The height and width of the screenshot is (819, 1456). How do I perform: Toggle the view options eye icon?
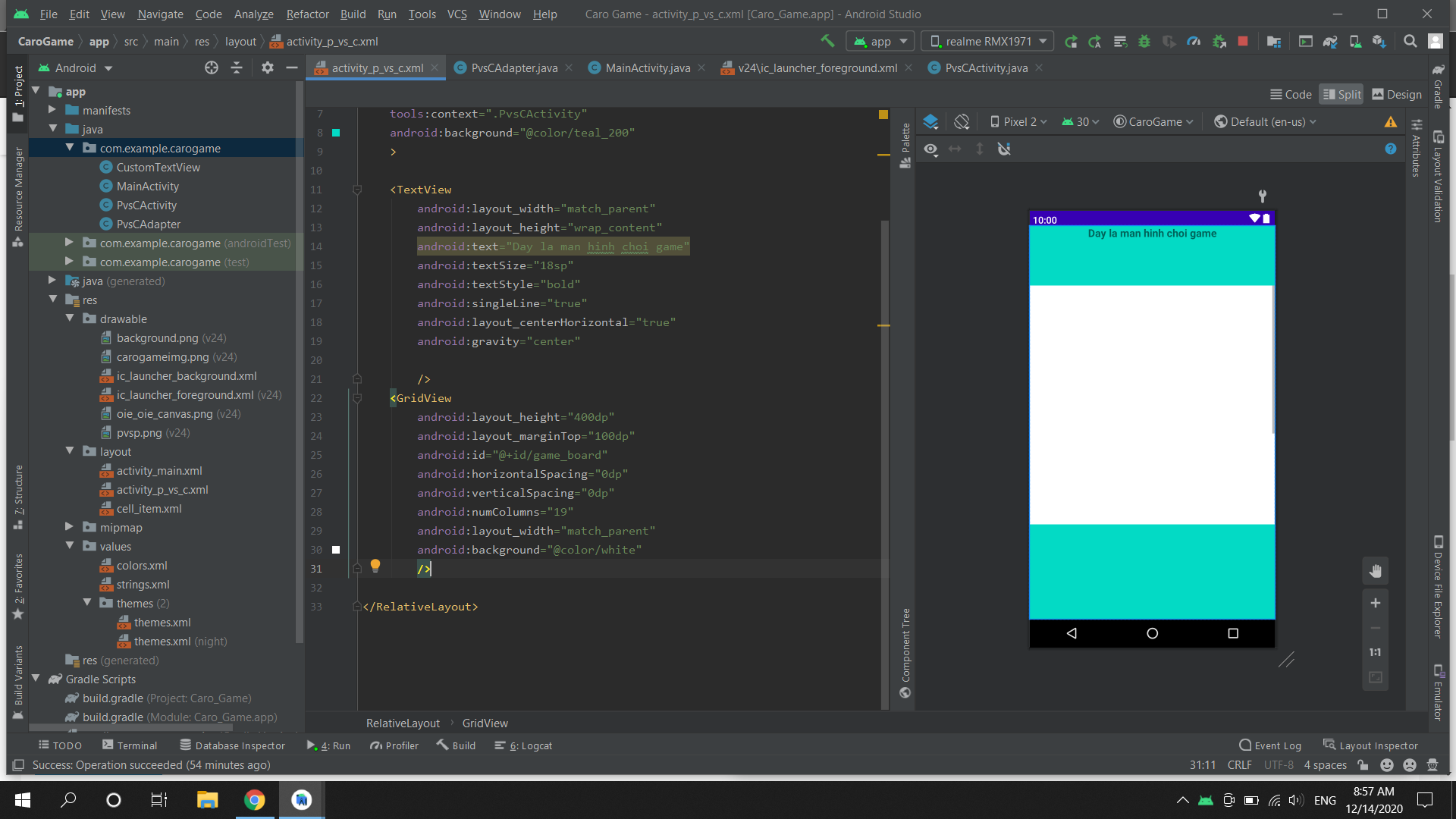click(x=930, y=149)
